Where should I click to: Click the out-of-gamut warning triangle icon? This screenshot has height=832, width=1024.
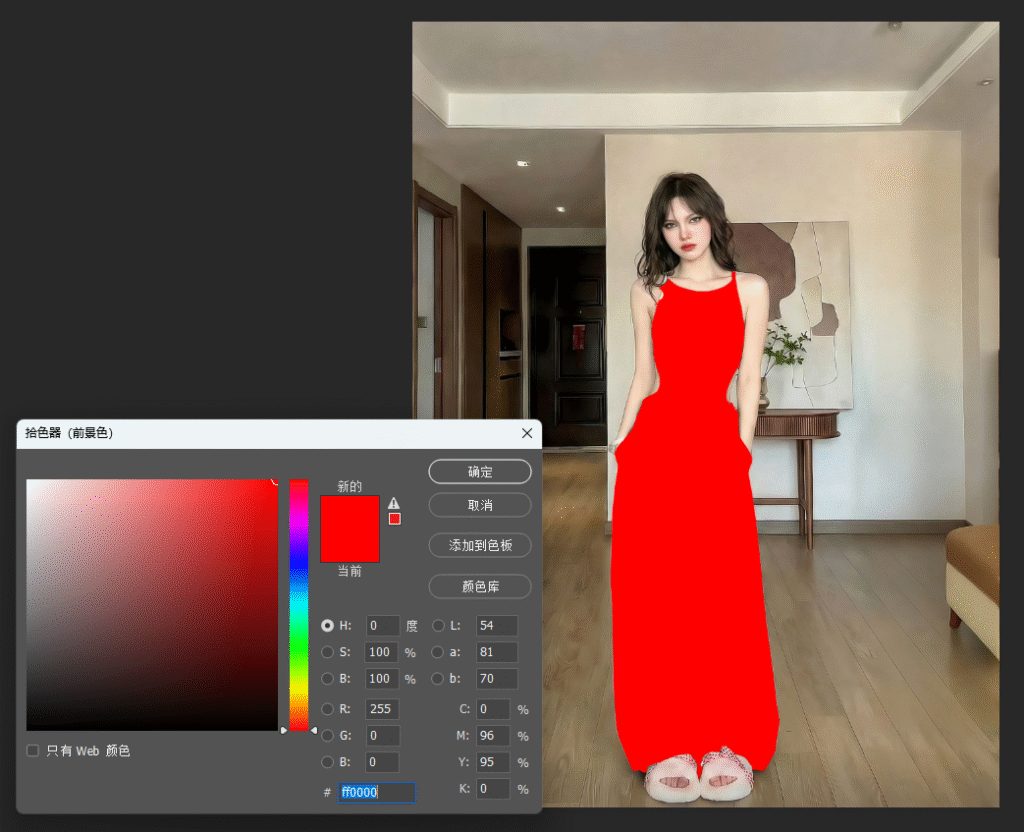394,503
